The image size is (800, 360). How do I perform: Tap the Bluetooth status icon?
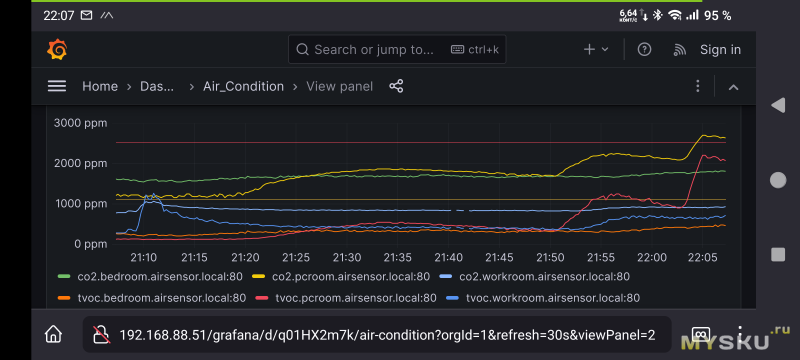pyautogui.click(x=658, y=16)
